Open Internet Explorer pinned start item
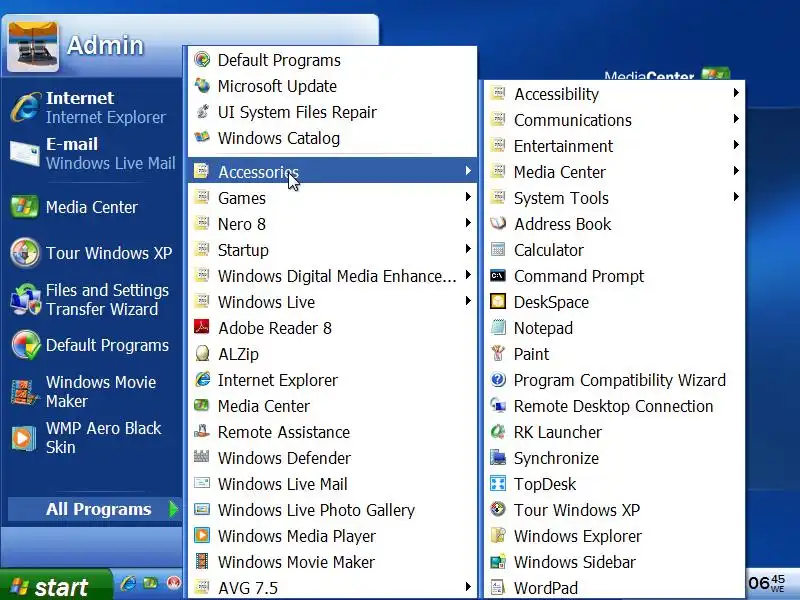 [92, 107]
